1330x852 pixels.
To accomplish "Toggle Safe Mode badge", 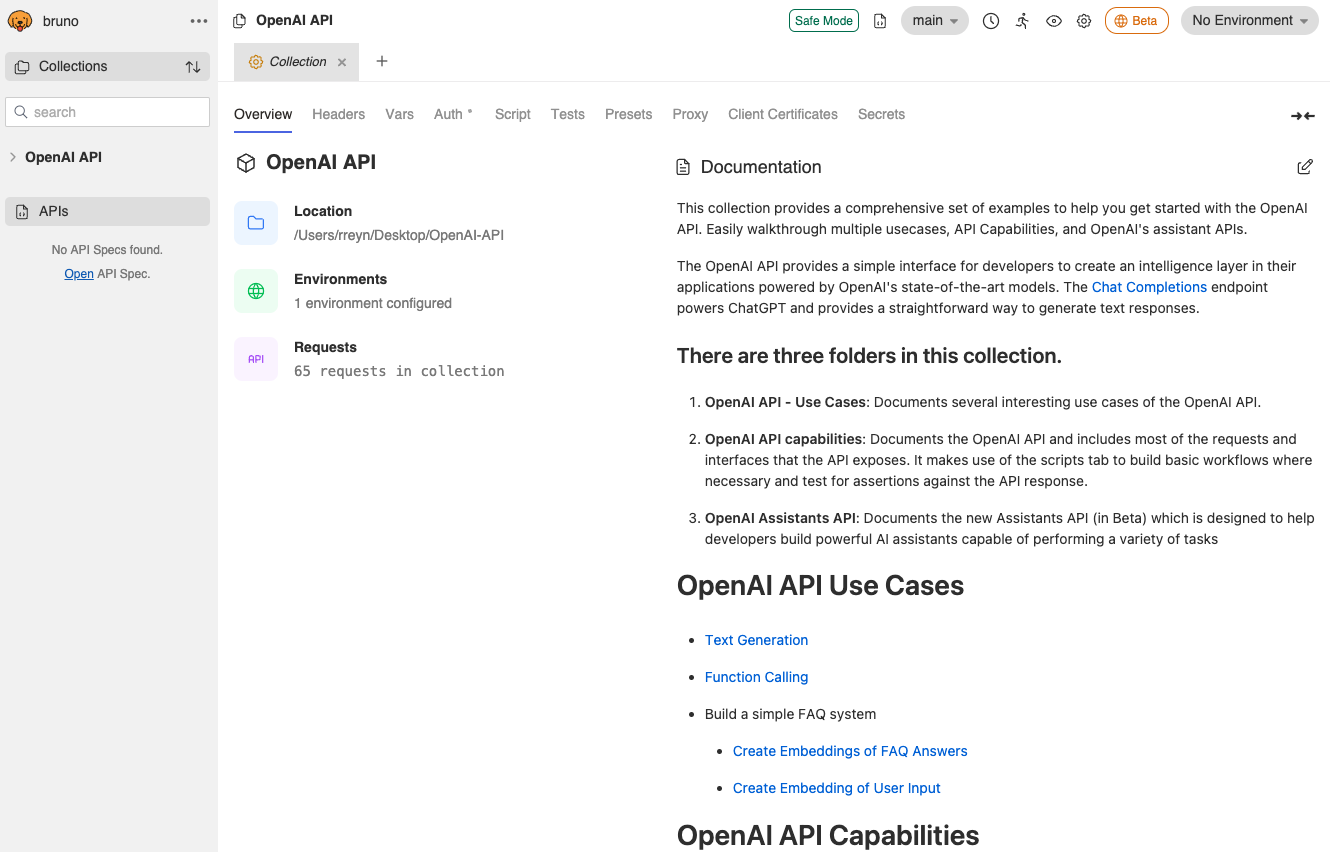I will [823, 20].
